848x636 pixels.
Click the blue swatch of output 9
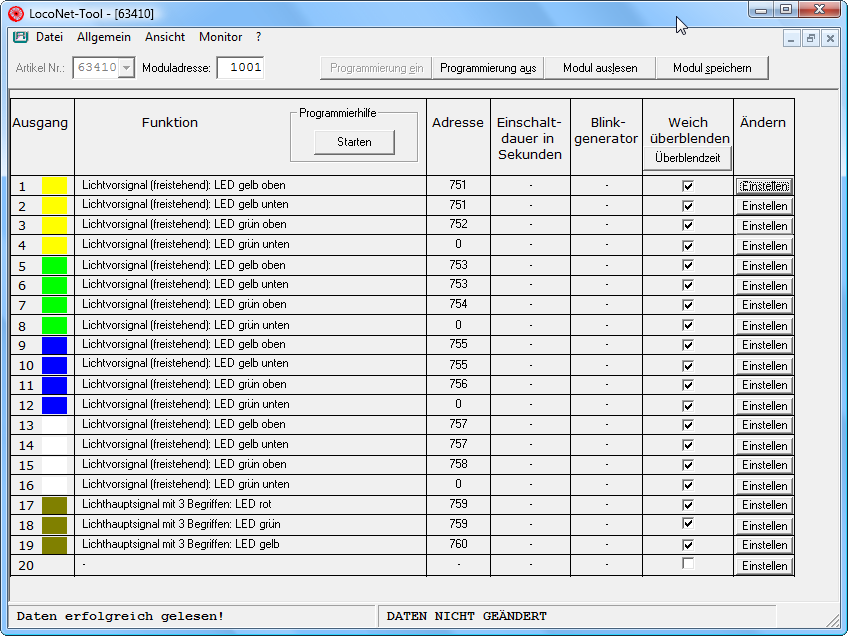point(55,345)
